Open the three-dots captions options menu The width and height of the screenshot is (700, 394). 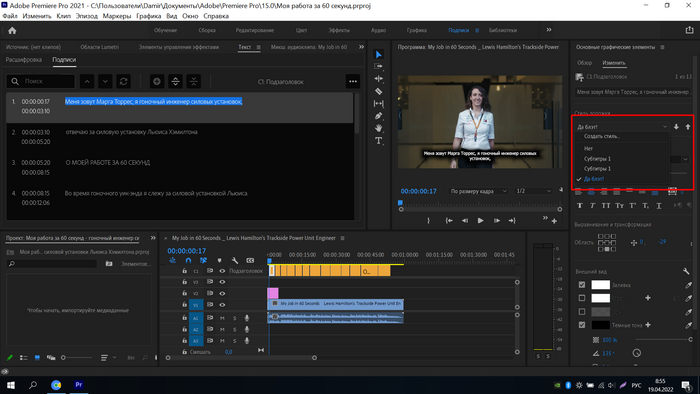tap(353, 81)
